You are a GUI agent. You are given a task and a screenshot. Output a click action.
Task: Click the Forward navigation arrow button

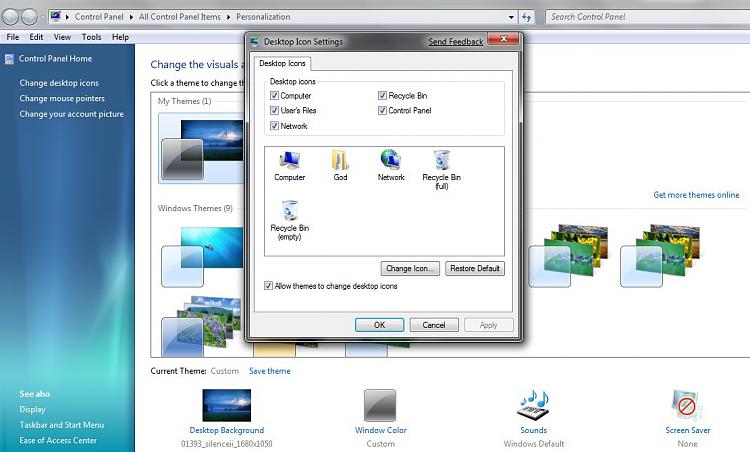tap(29, 17)
